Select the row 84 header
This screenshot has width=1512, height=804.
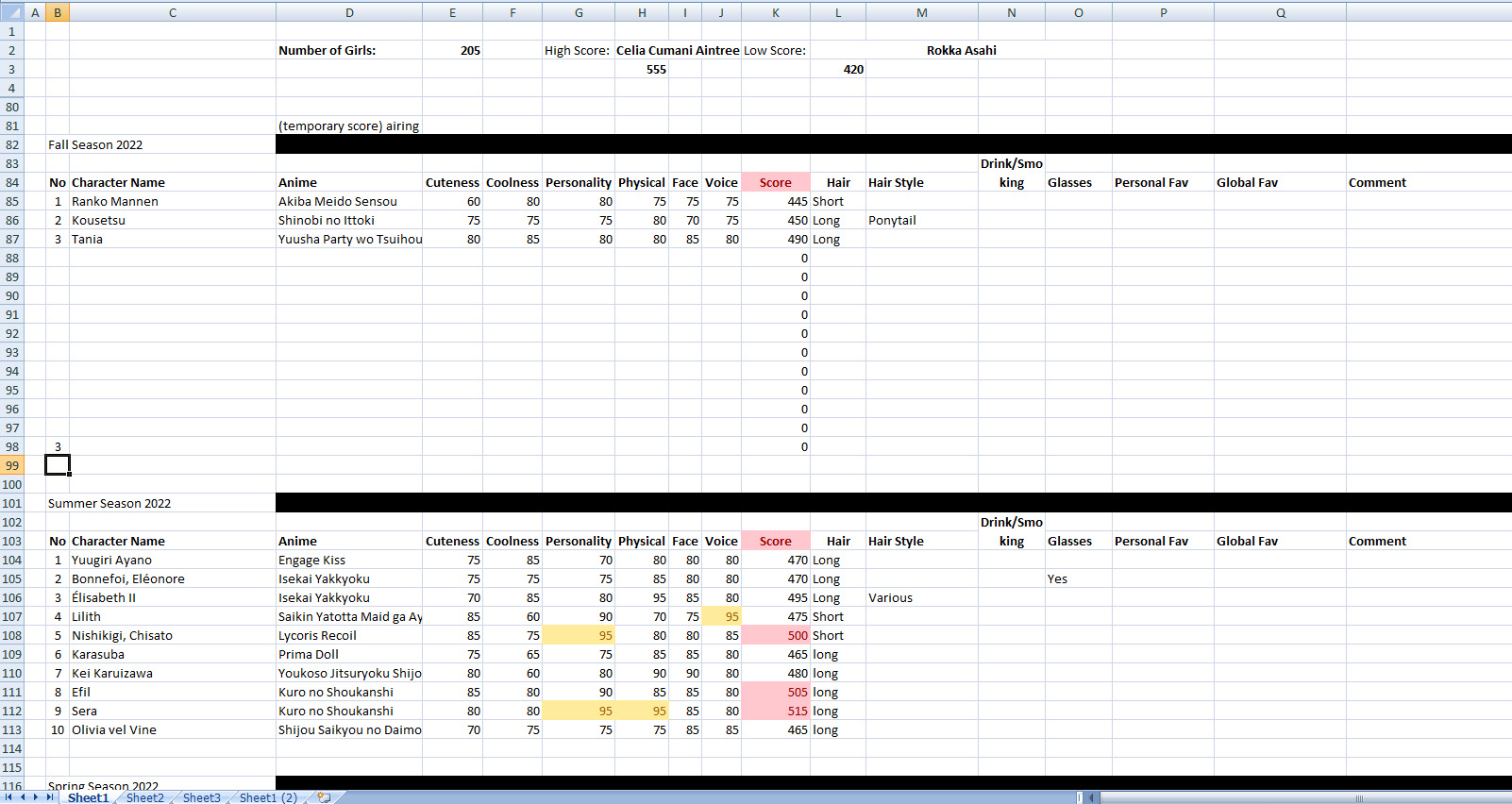(12, 182)
